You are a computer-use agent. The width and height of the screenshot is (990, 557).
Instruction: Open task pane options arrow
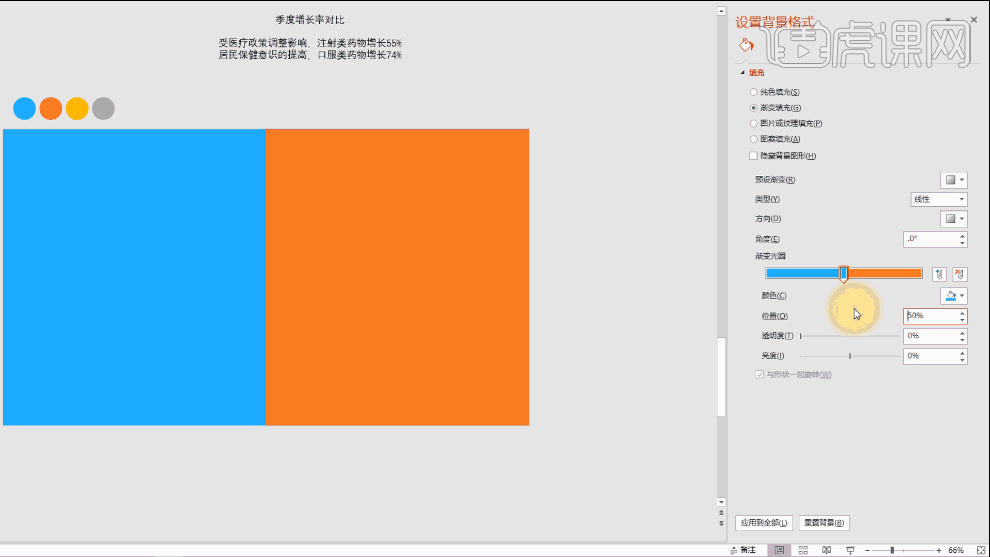(x=948, y=20)
